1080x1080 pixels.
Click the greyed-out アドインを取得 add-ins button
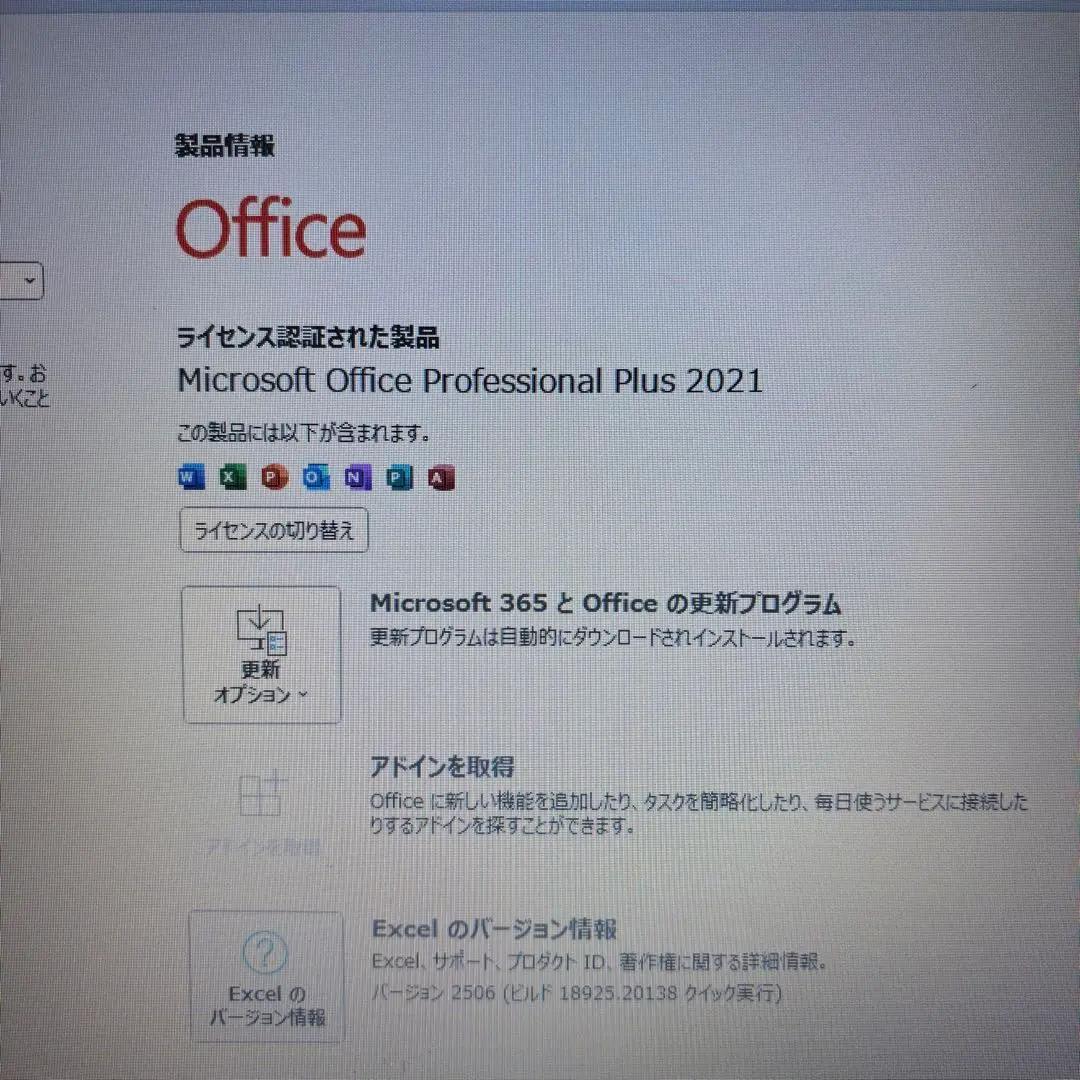(x=262, y=813)
